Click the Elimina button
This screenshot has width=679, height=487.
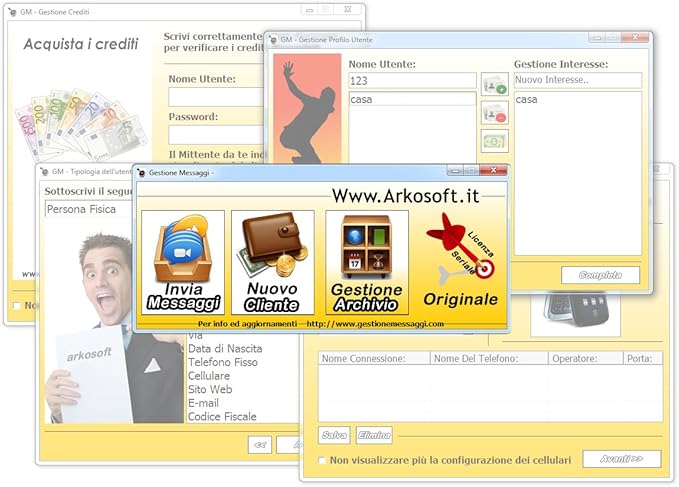click(374, 435)
